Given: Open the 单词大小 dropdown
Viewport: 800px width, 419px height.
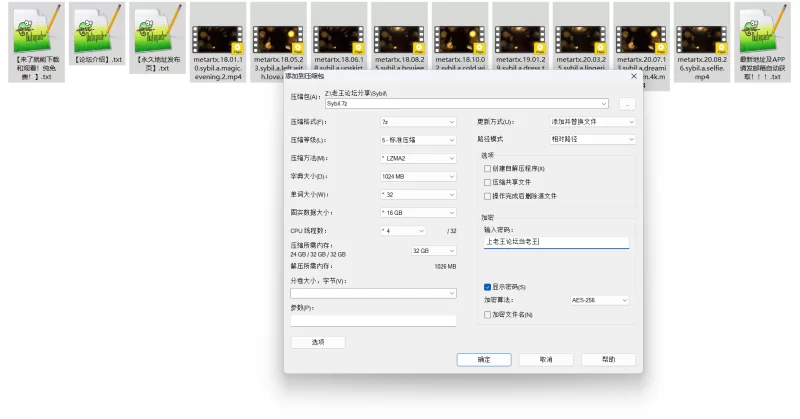Looking at the screenshot, I should [418, 194].
